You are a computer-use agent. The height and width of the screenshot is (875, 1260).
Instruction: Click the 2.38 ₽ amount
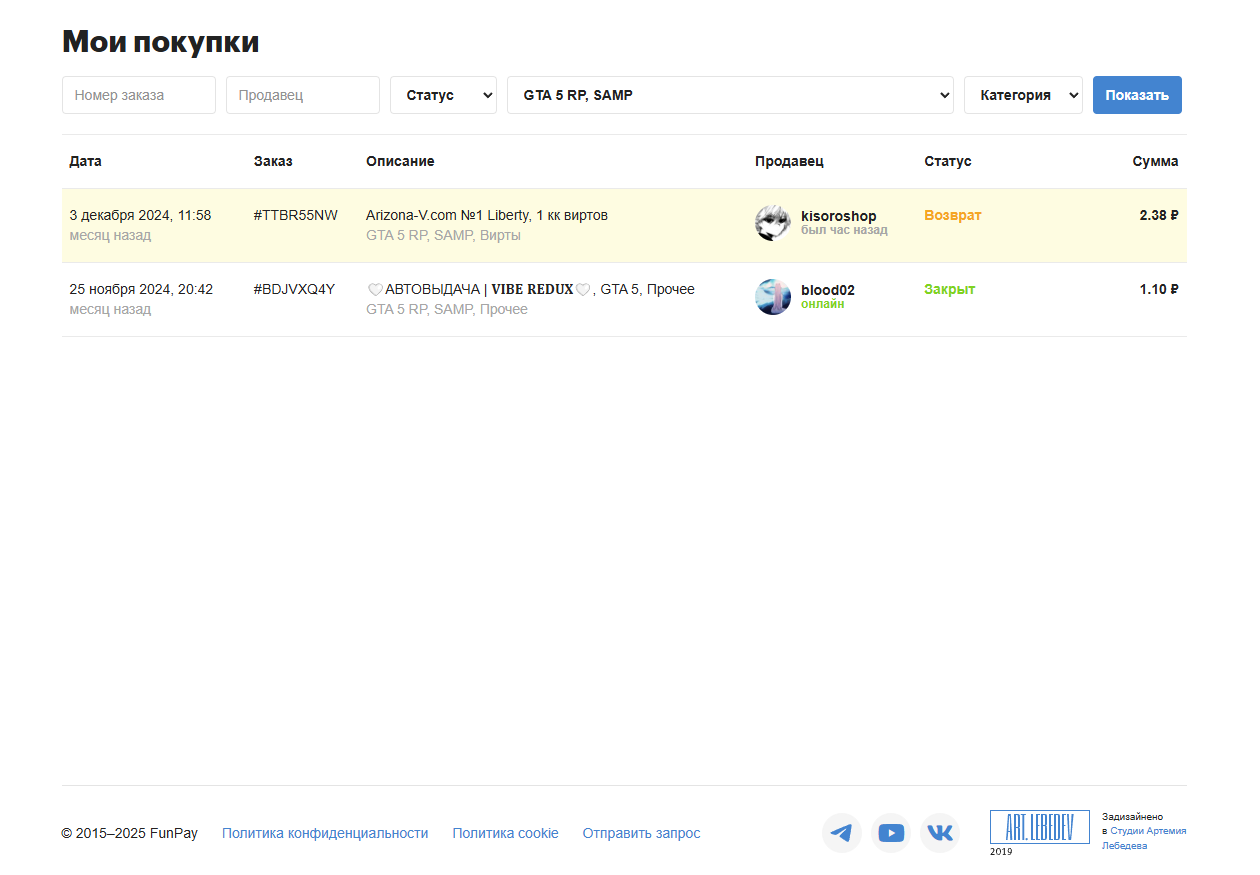click(x=1159, y=215)
